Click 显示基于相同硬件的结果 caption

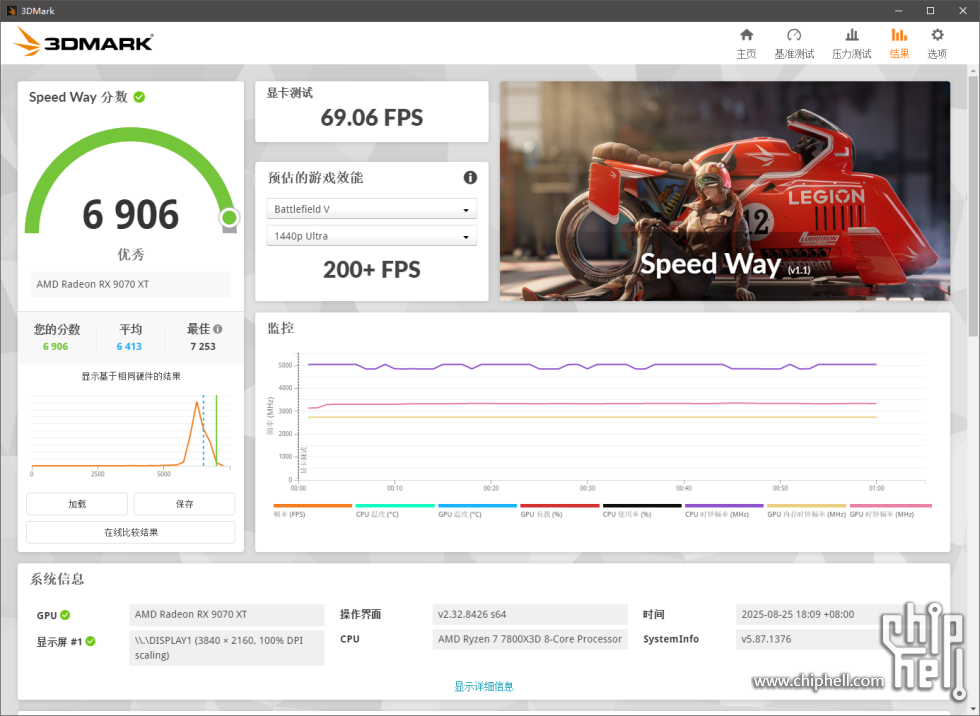131,376
